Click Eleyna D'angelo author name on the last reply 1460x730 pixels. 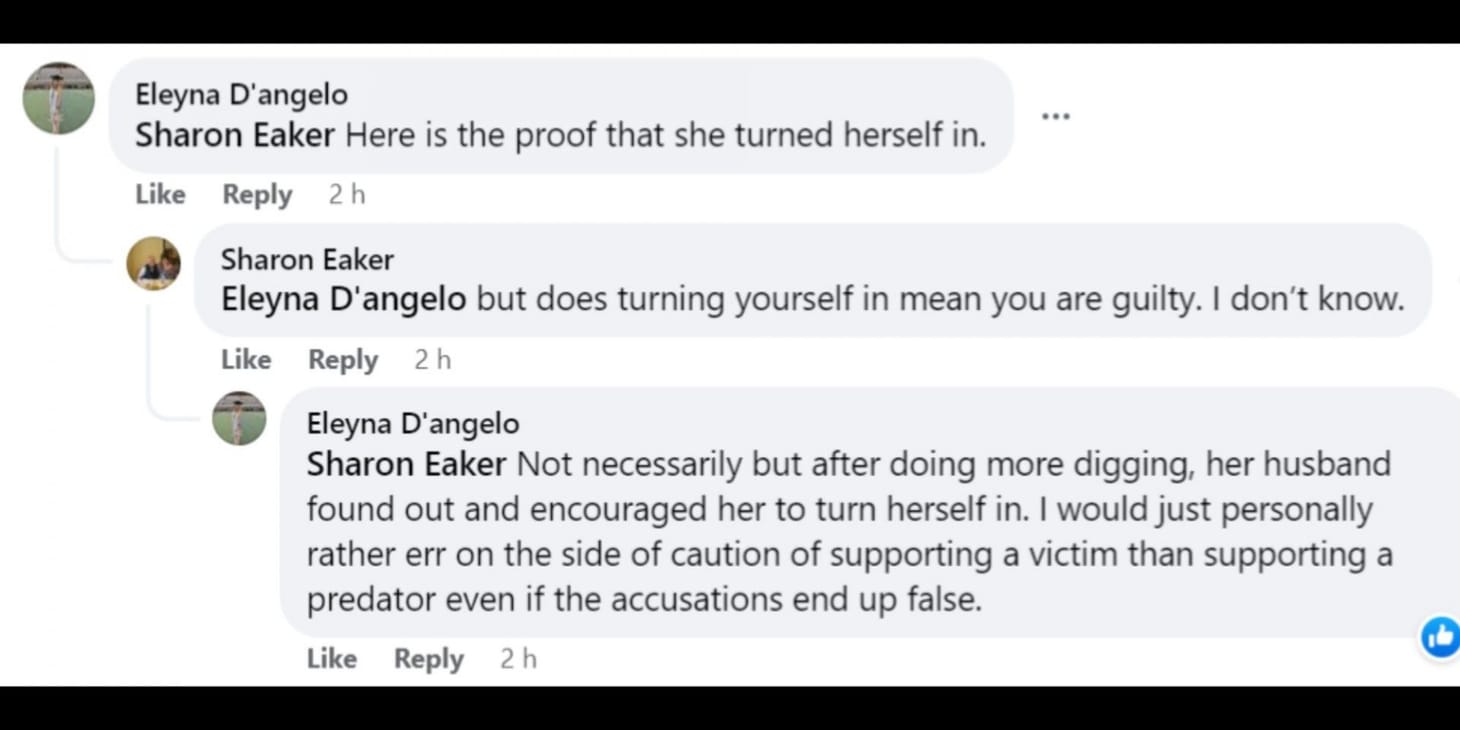pyautogui.click(x=413, y=424)
